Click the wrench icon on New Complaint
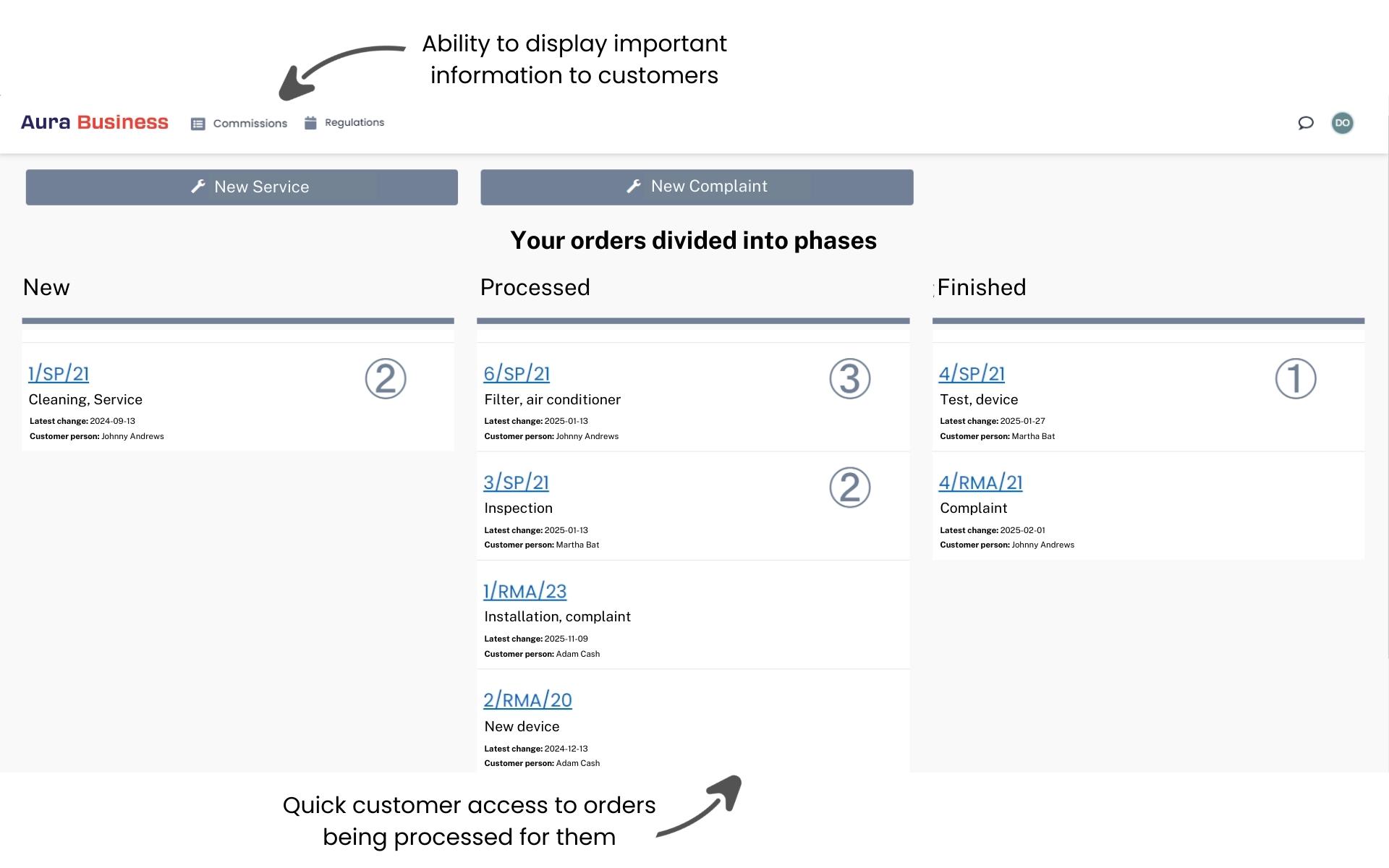Screen dimensions: 1389x868 click(634, 186)
